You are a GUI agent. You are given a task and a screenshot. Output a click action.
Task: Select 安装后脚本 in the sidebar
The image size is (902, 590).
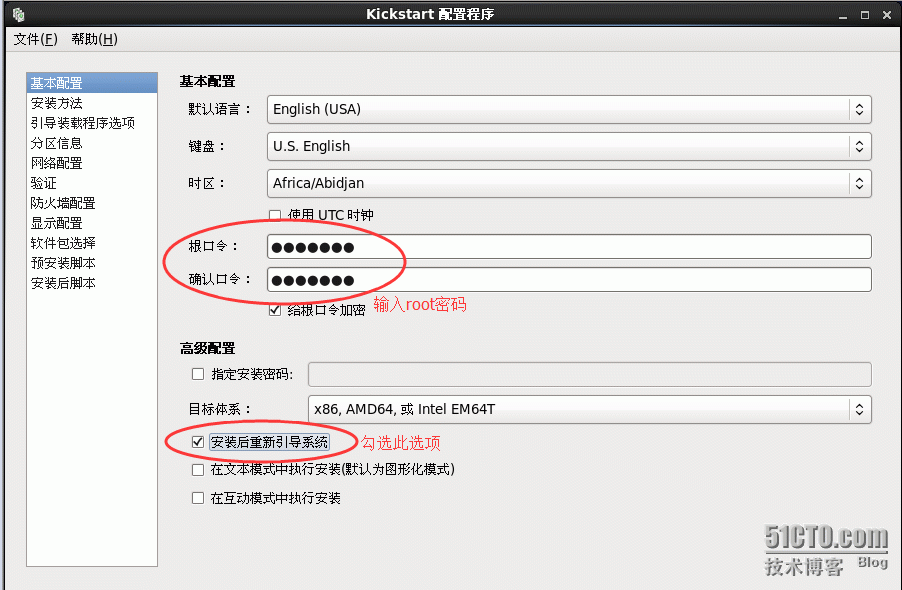pos(92,283)
